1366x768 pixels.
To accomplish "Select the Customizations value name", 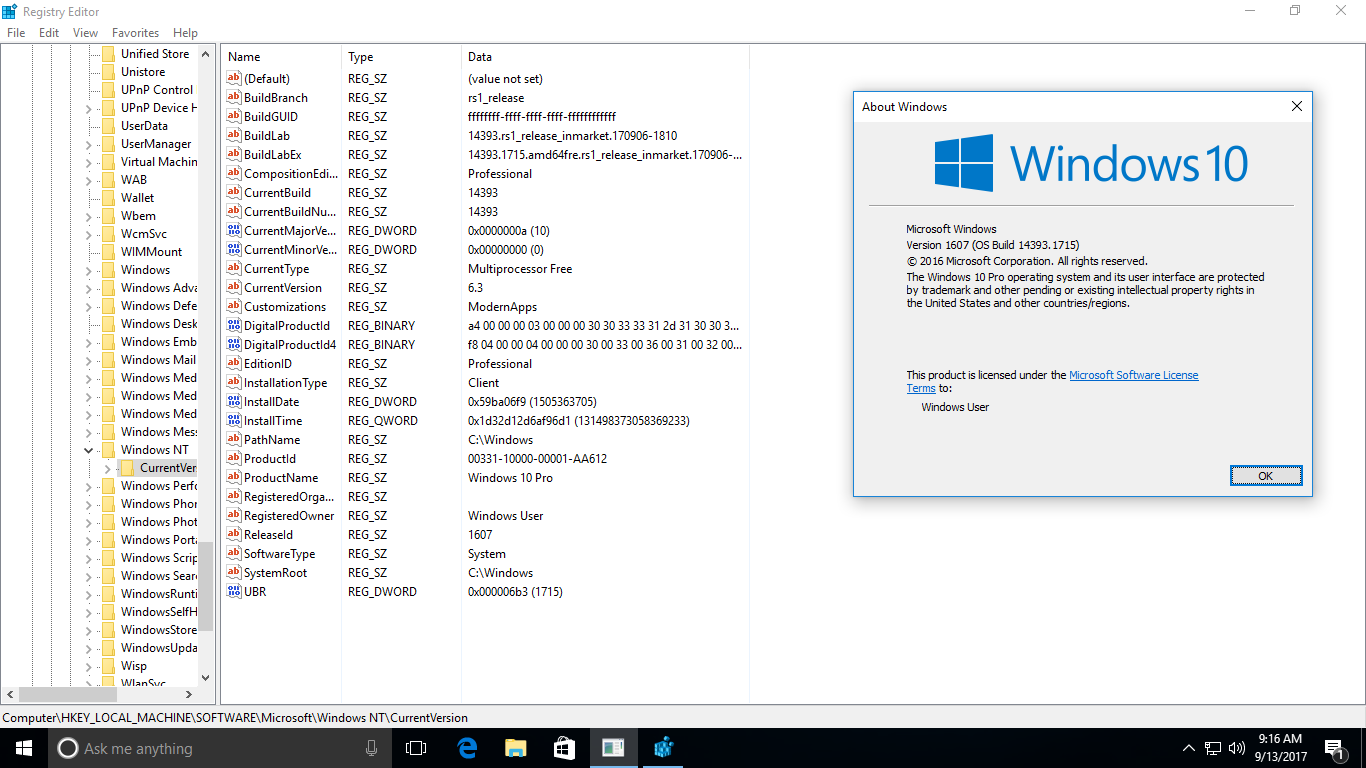I will pos(285,307).
